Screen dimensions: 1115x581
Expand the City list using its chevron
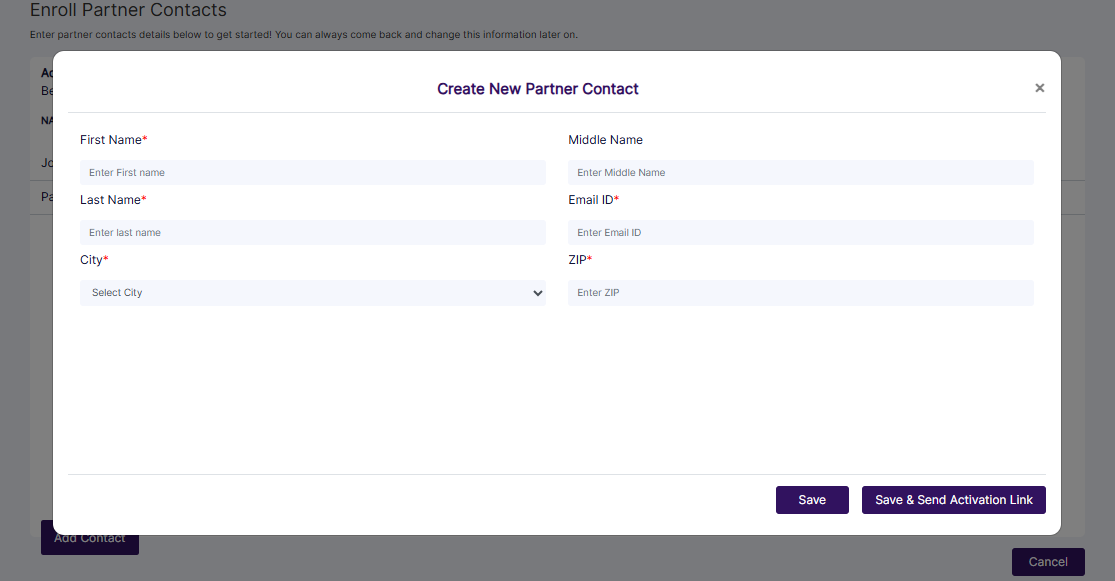[537, 293]
